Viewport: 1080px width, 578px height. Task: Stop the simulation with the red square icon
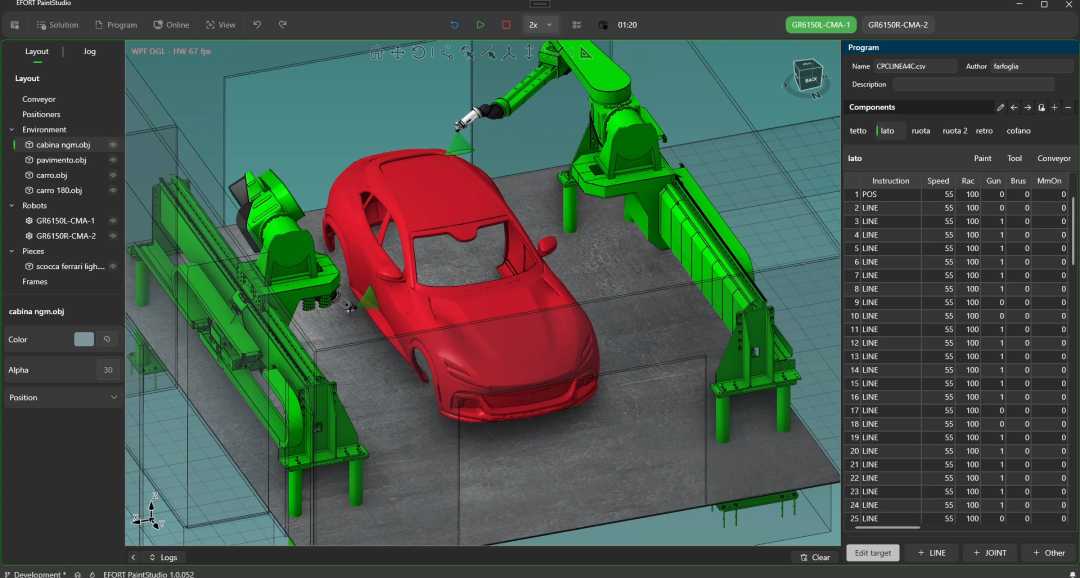point(506,24)
